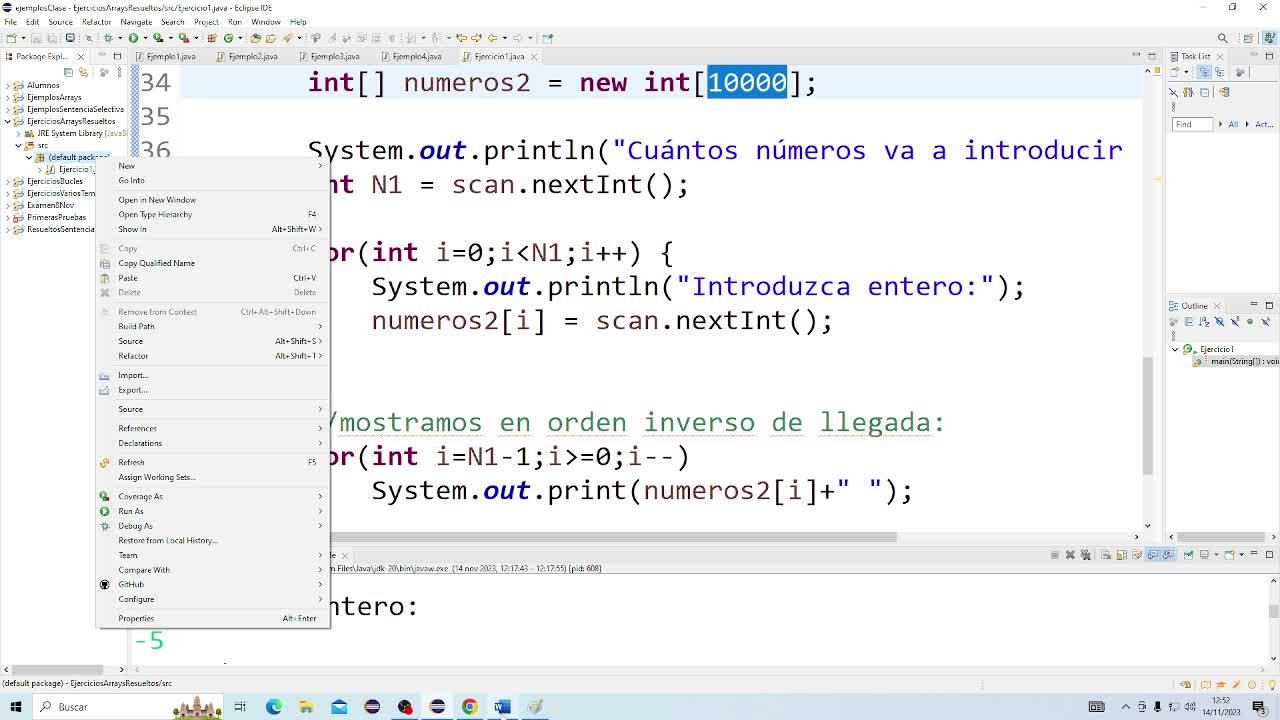Open the Build Path submenu
Image resolution: width=1280 pixels, height=720 pixels.
(x=213, y=326)
